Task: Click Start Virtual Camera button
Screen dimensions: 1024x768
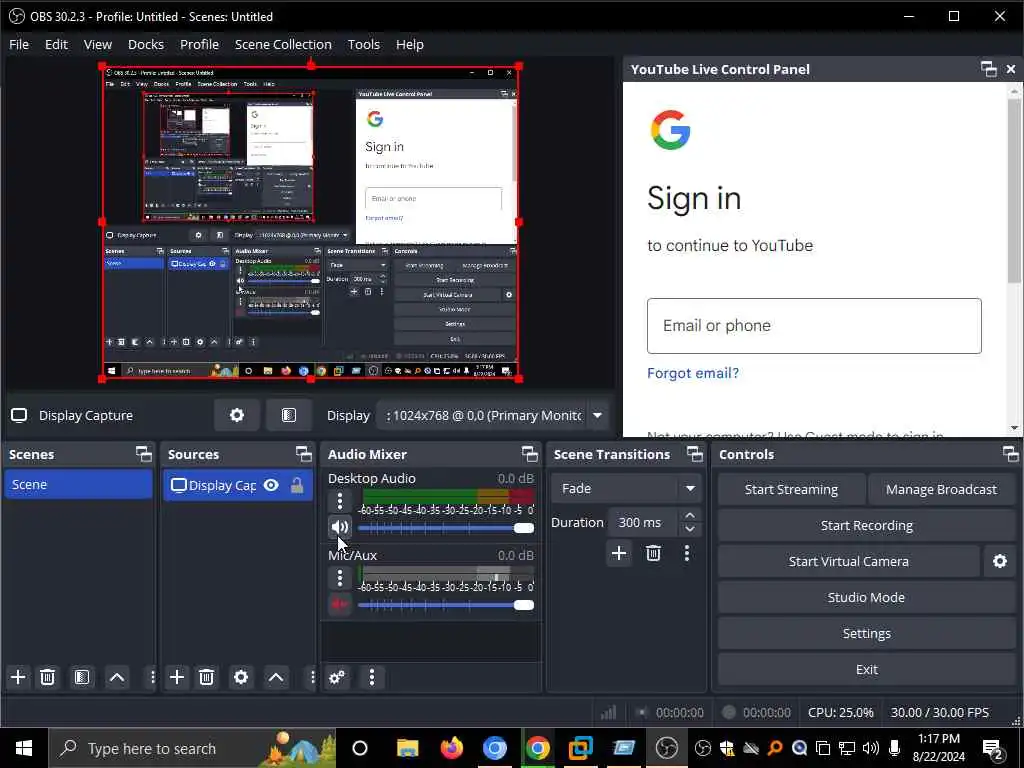Action: coord(848,561)
